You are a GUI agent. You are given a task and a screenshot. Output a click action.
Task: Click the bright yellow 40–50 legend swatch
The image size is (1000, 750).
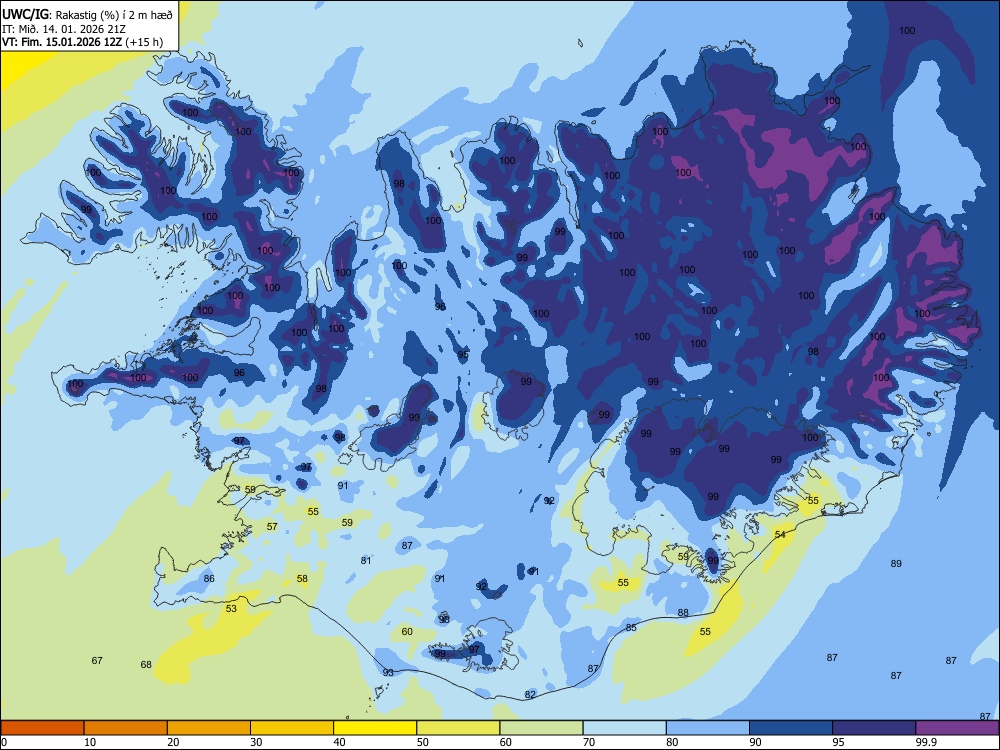(x=375, y=728)
